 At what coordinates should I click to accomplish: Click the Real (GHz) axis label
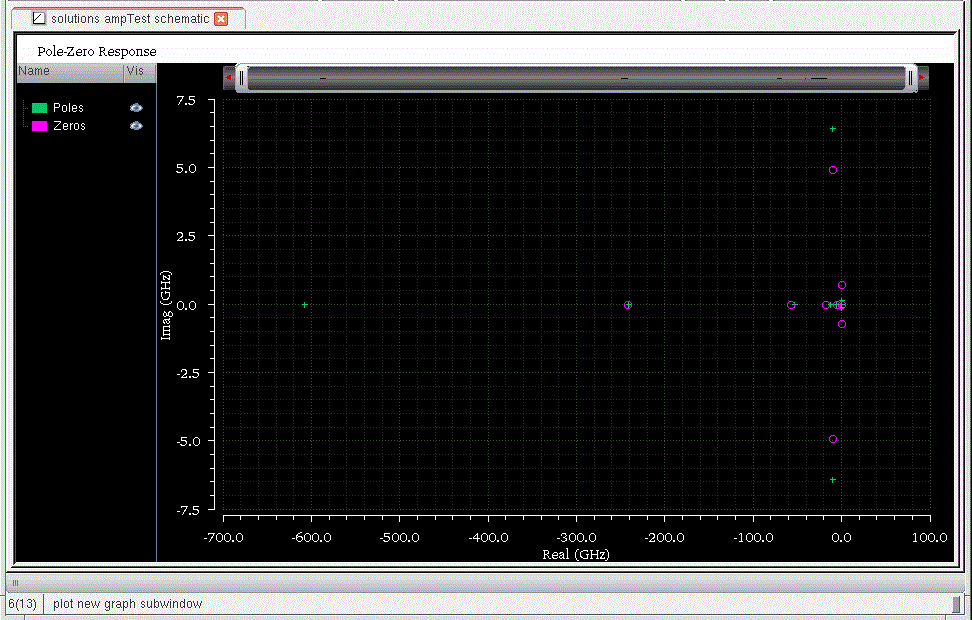(x=575, y=555)
